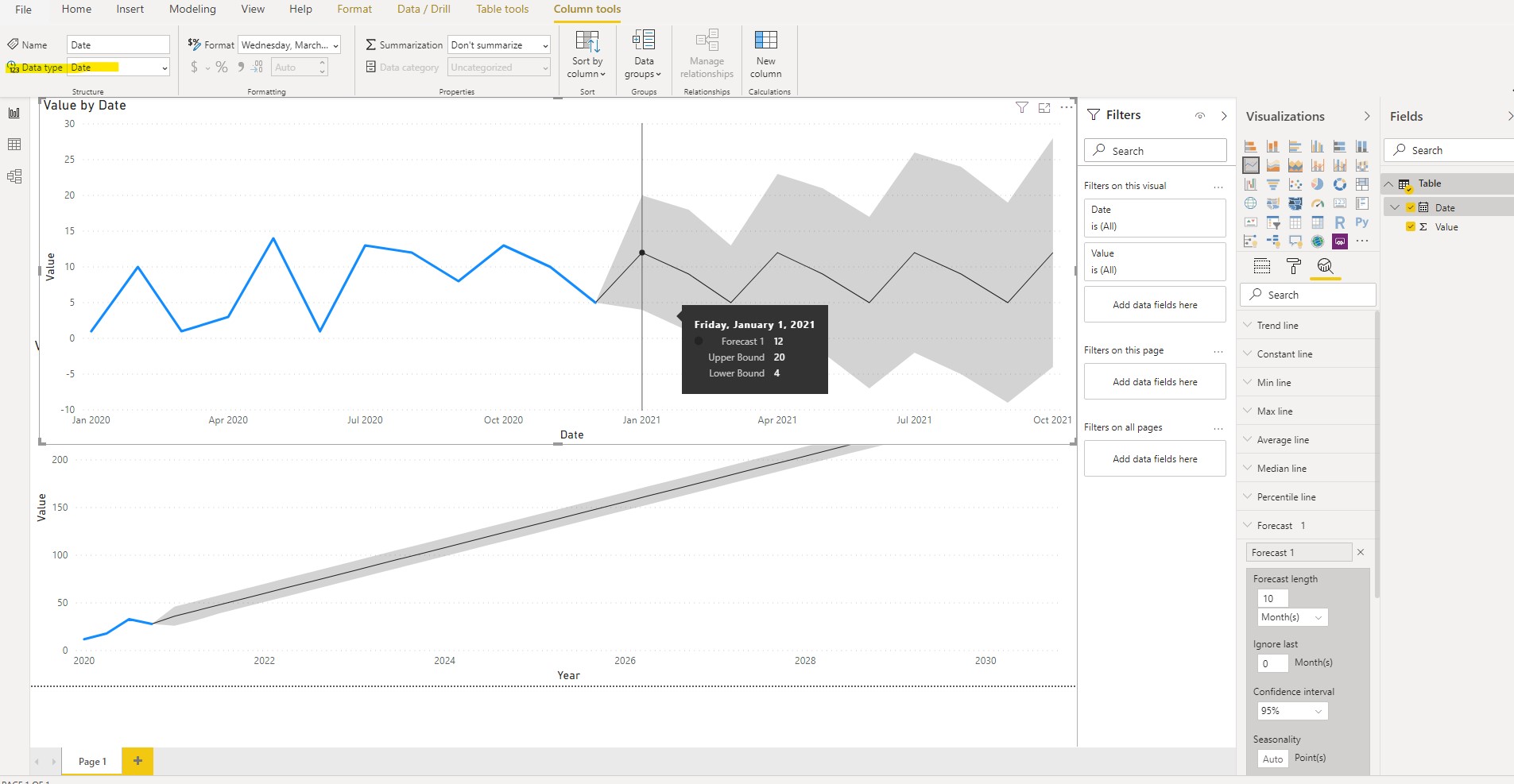This screenshot has width=1514, height=784.
Task: Click the visual filter funnel icon
Action: tap(1022, 107)
